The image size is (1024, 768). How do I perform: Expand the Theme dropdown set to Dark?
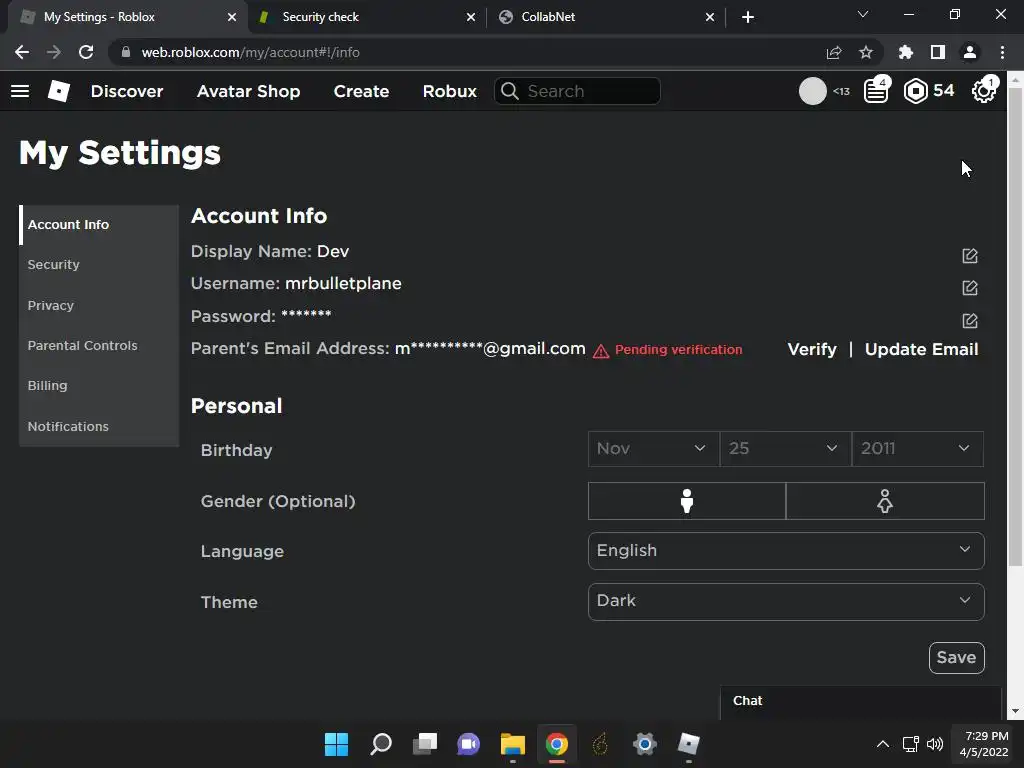point(786,601)
